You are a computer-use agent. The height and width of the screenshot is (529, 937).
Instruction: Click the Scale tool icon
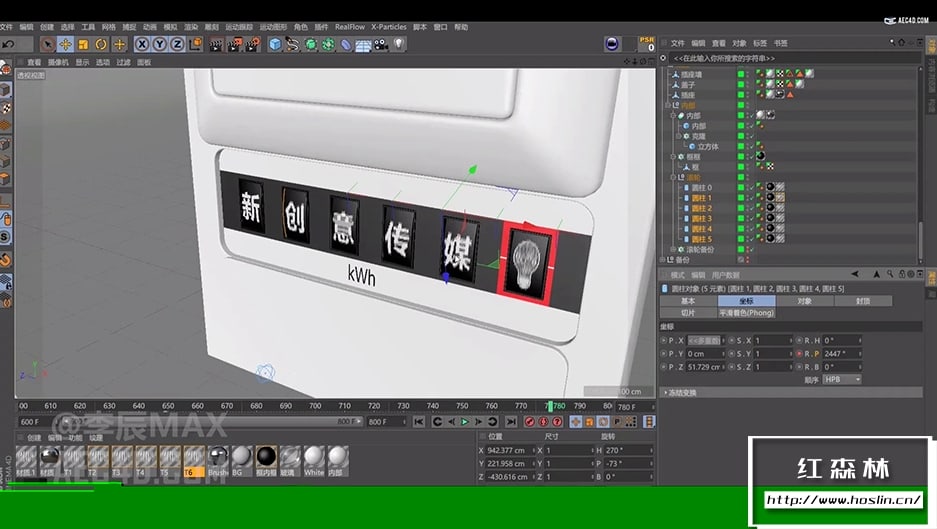coord(83,44)
